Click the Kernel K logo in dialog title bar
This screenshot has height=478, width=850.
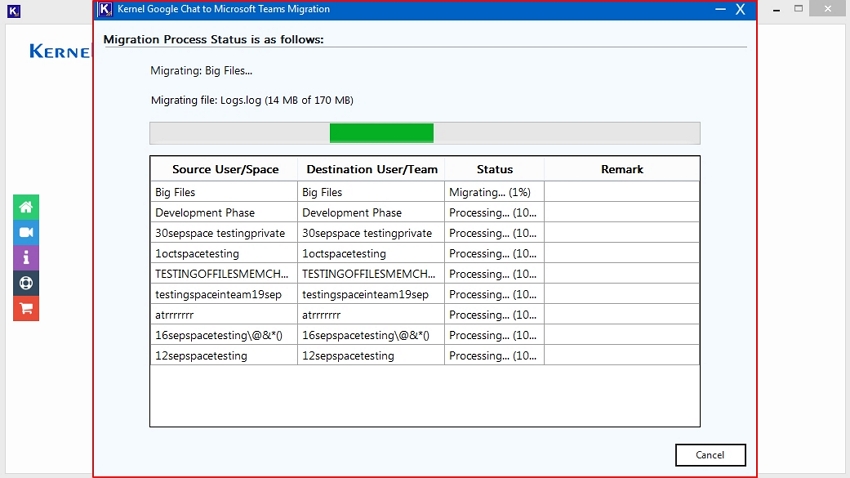click(x=105, y=9)
